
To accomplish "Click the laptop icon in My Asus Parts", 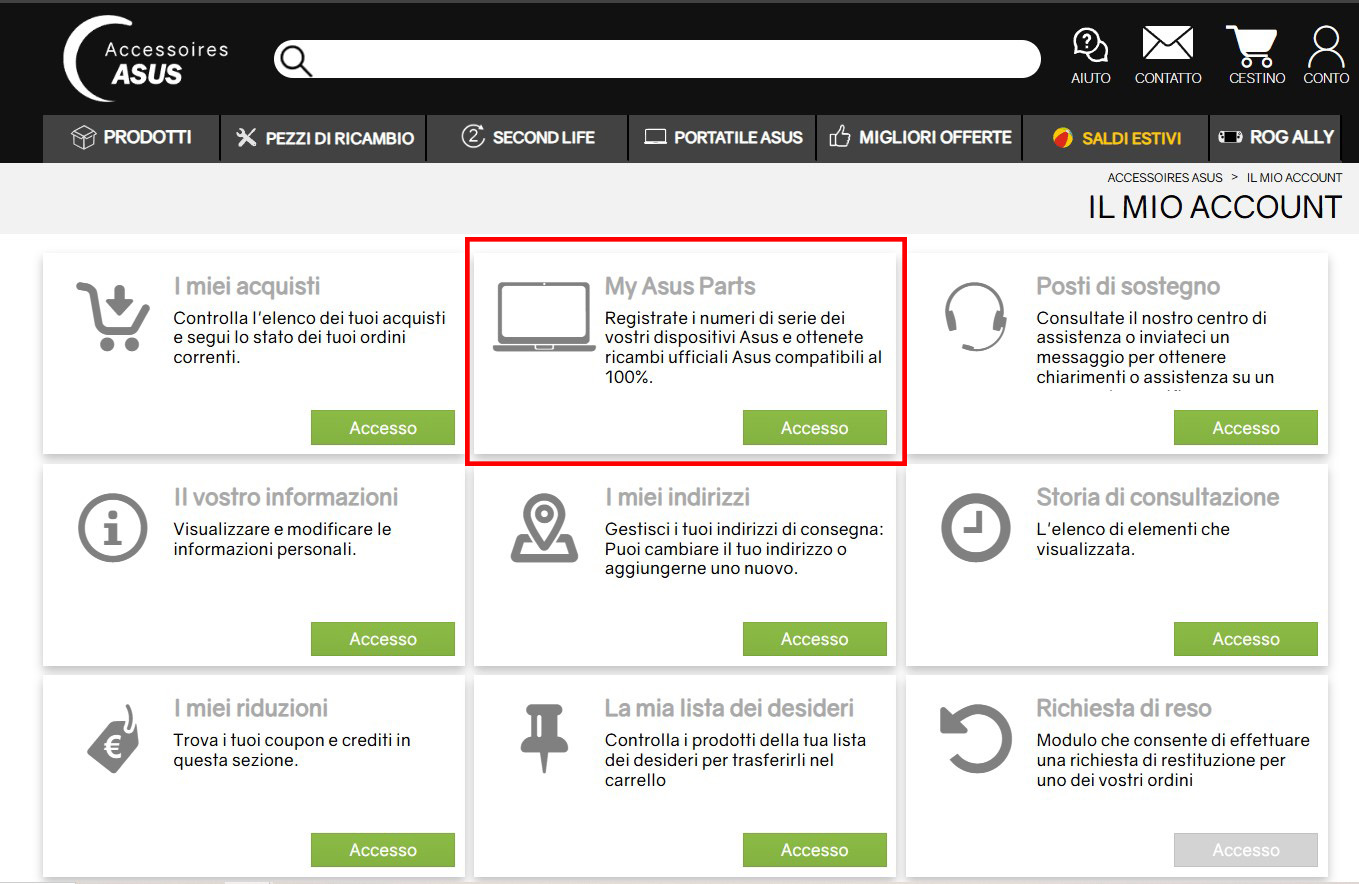I will (544, 317).
